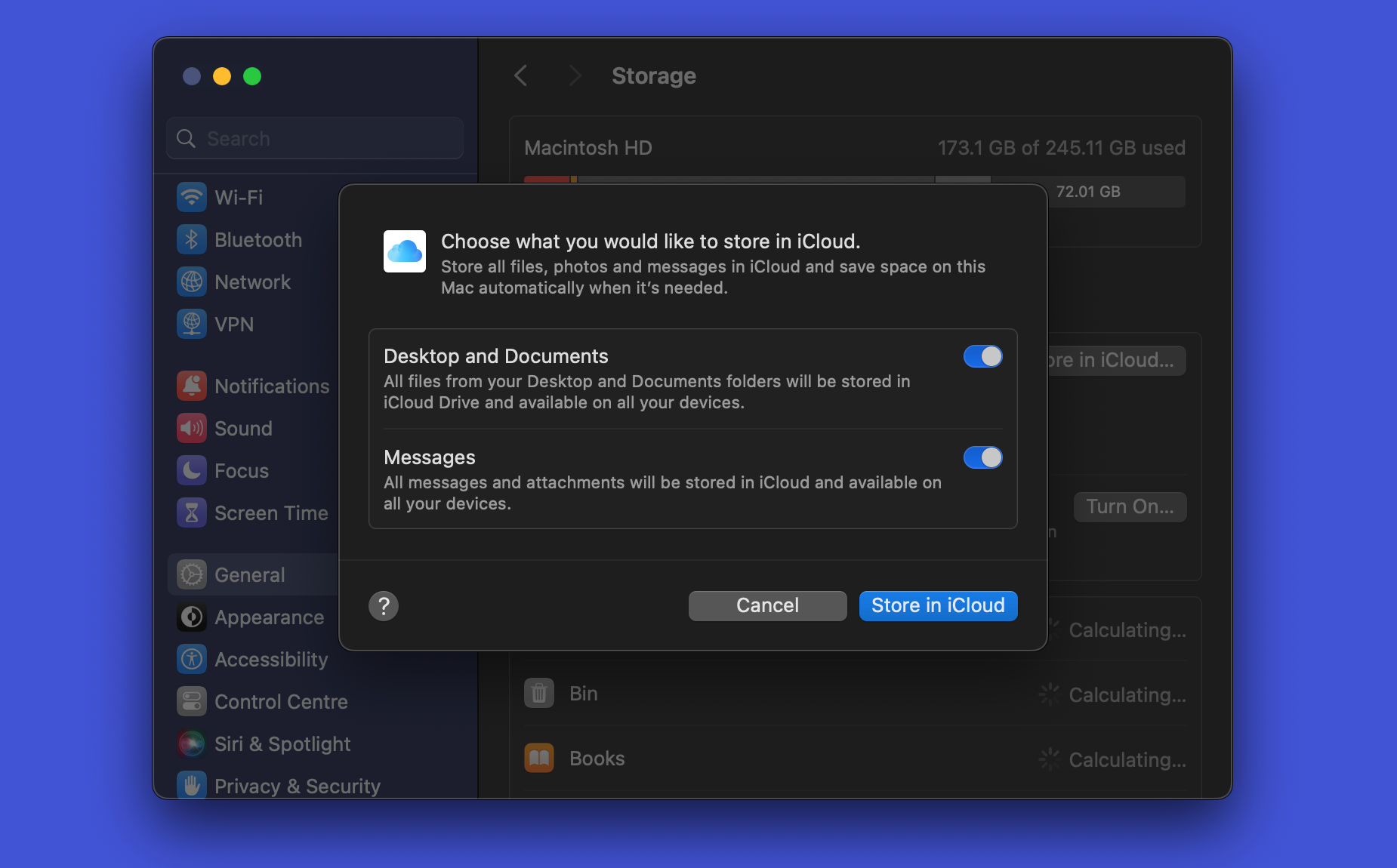1397x868 pixels.
Task: Click the iCloud icon in the dialog
Action: [x=405, y=251]
